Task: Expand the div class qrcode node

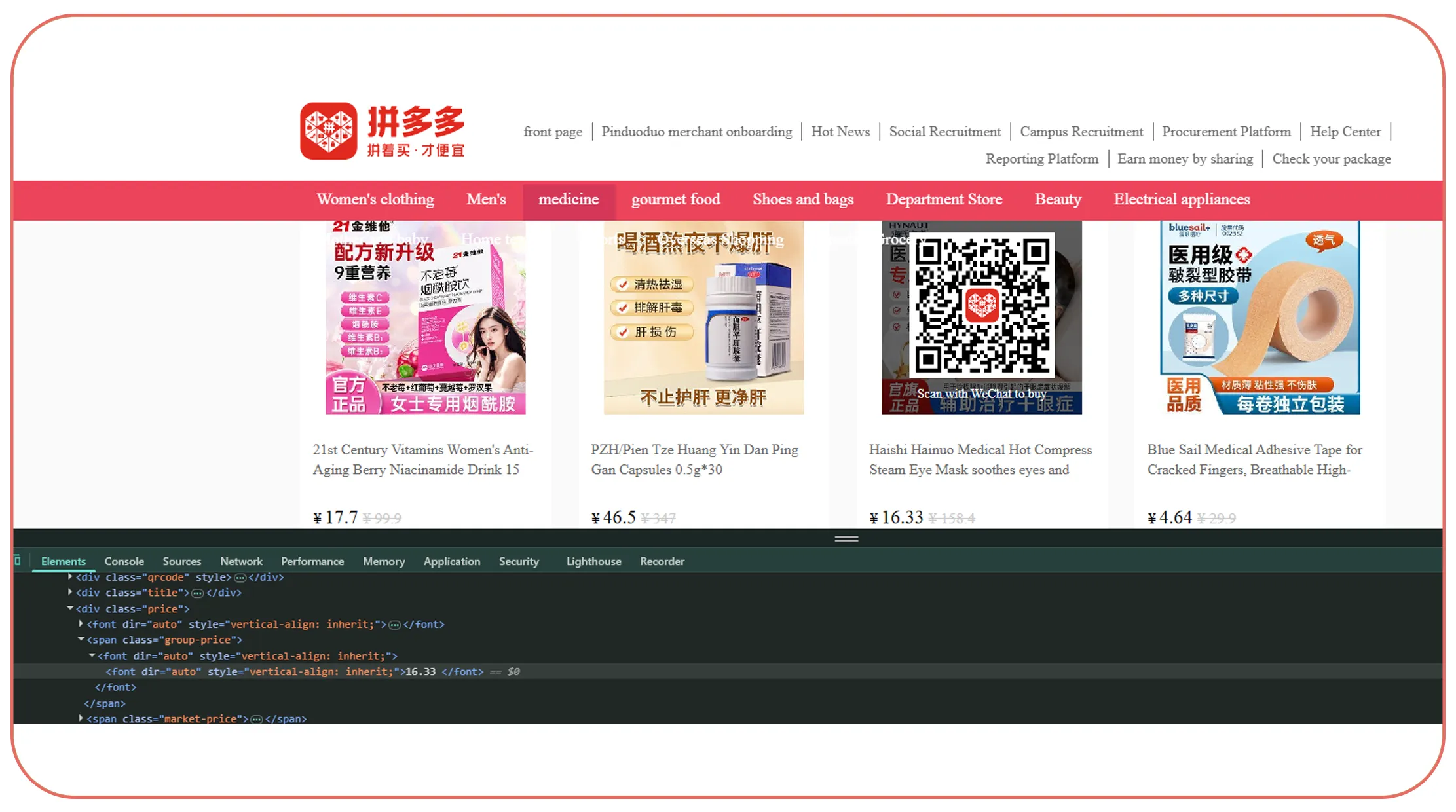Action: [x=70, y=577]
